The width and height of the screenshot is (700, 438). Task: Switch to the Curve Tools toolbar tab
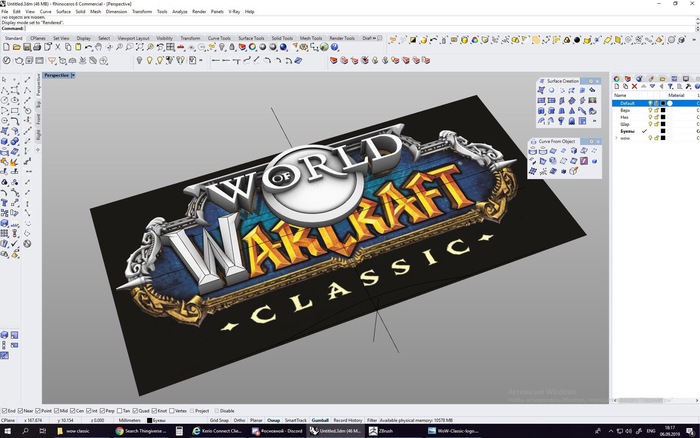[219, 38]
